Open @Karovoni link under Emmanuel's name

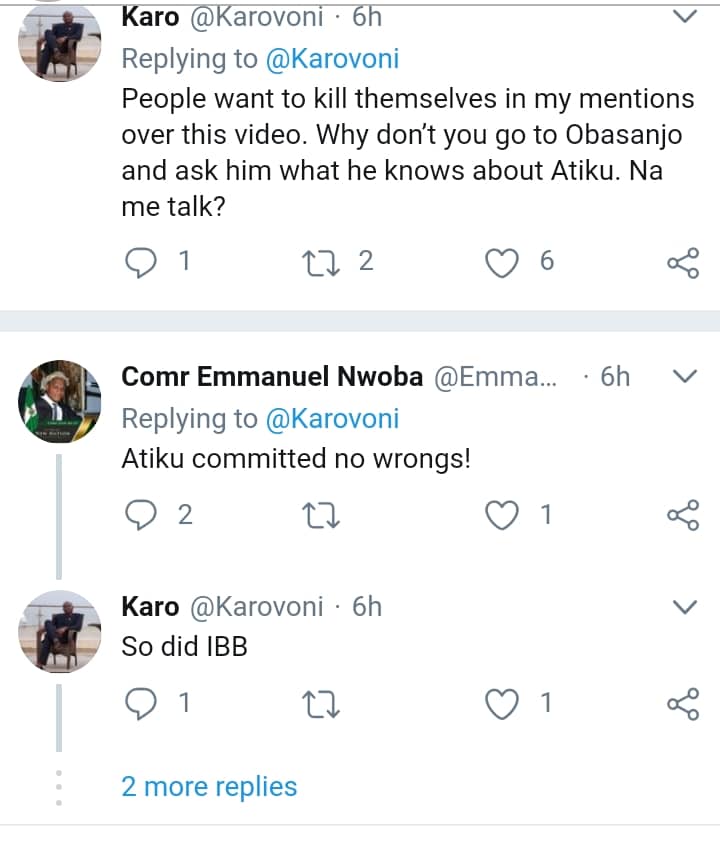click(331, 418)
